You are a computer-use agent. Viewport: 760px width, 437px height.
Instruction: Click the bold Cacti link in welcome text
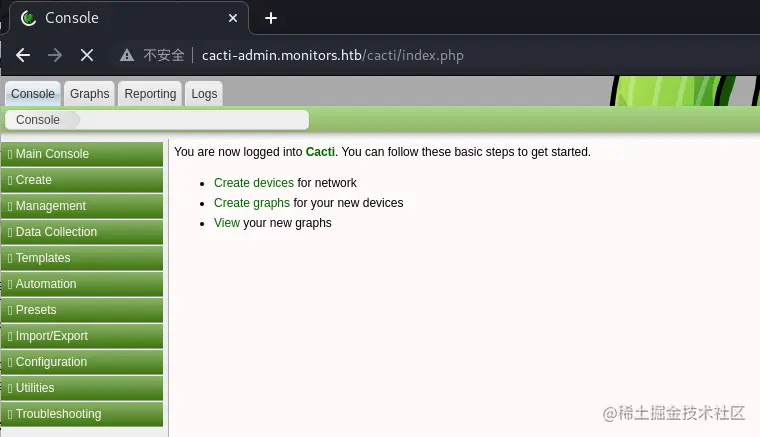coord(320,152)
